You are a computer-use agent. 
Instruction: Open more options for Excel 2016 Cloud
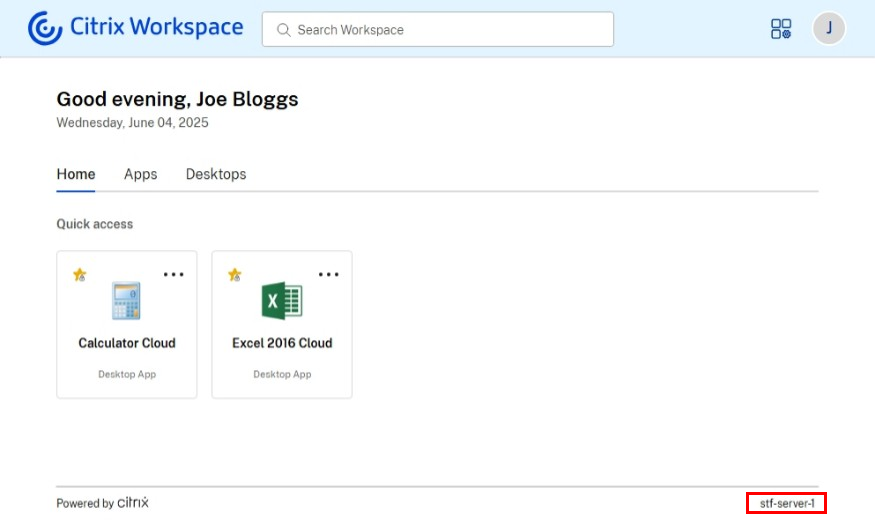(x=329, y=274)
